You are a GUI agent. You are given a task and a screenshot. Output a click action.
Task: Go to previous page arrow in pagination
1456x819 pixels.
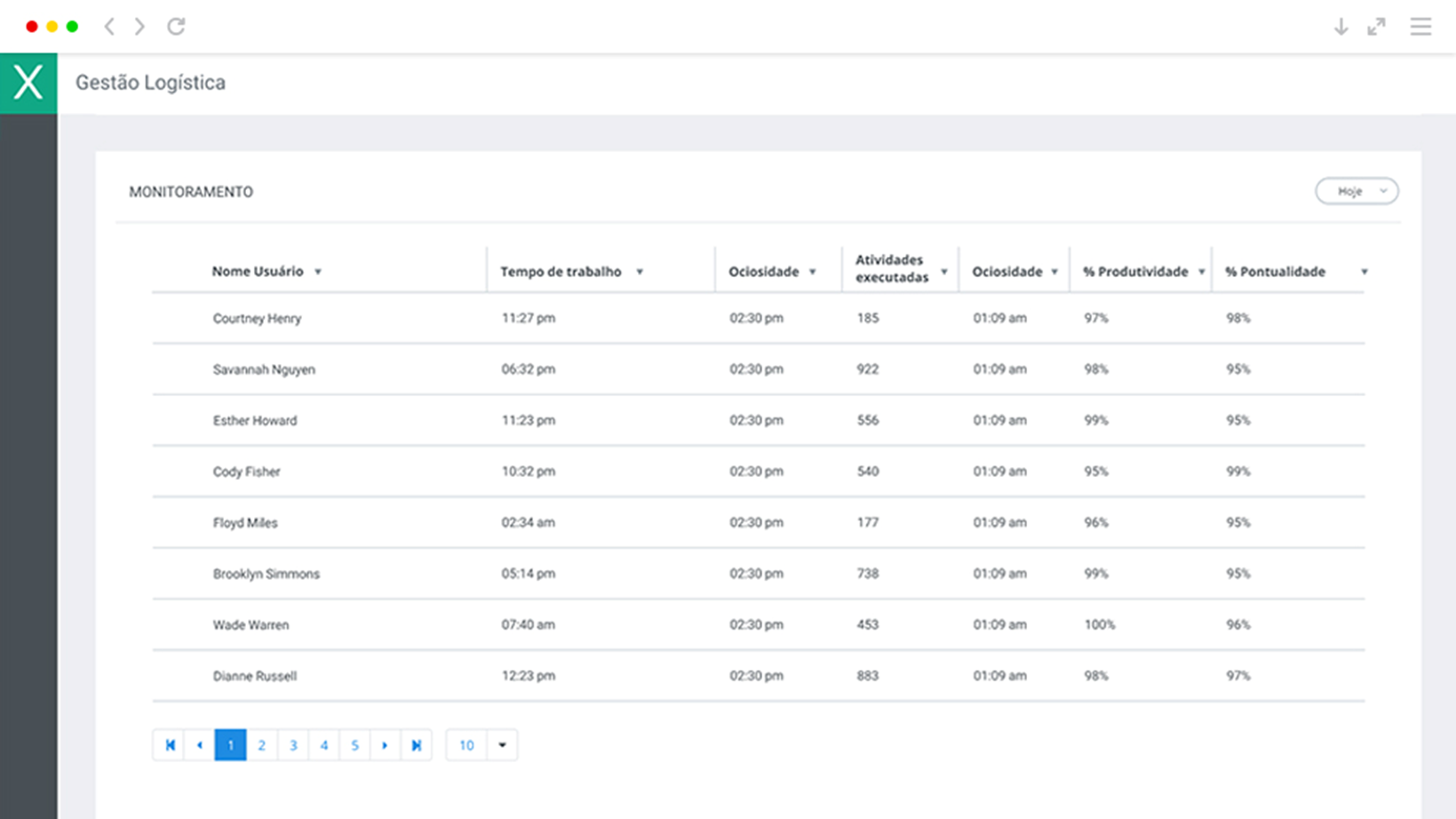(200, 745)
